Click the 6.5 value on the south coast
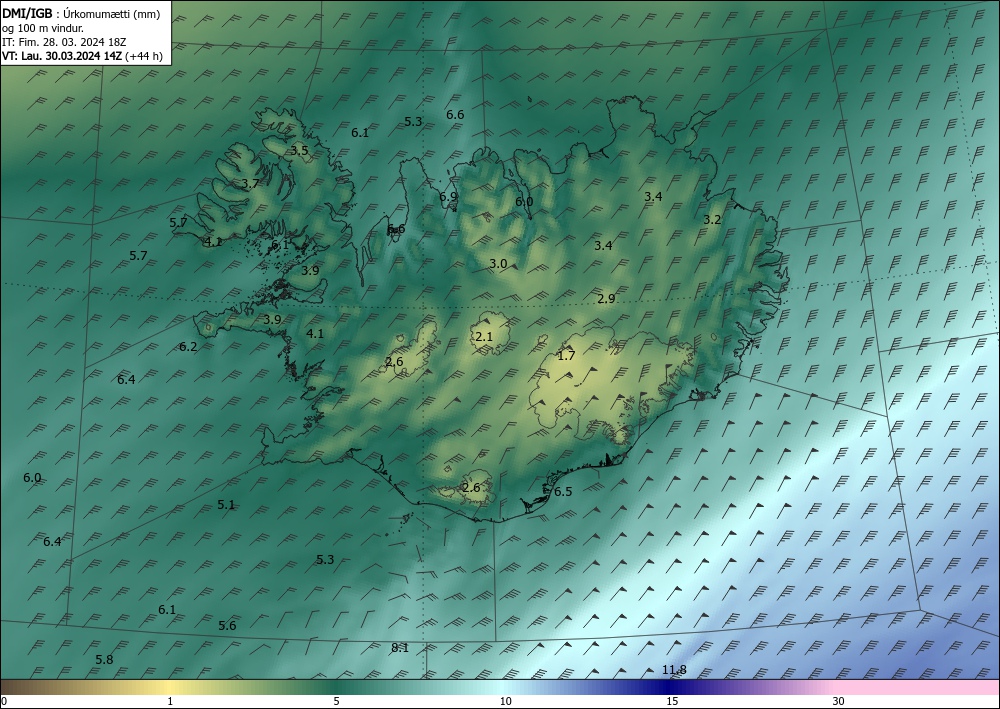Image resolution: width=1000 pixels, height=709 pixels. [x=563, y=492]
